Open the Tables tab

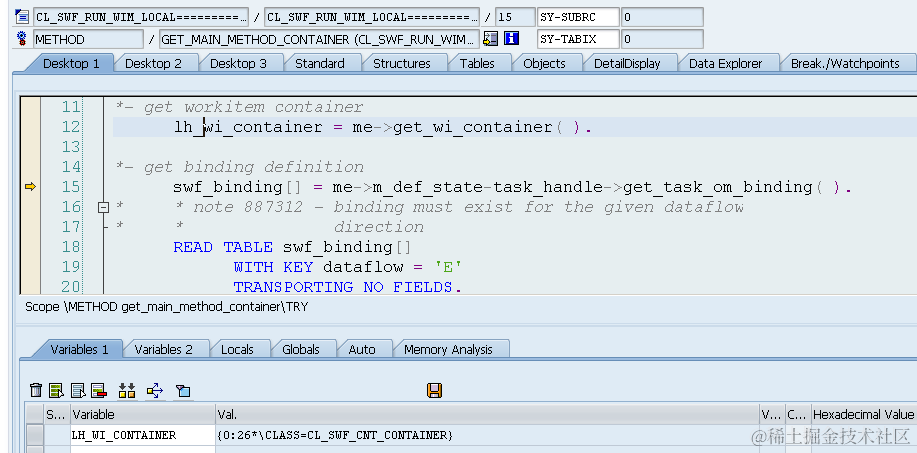pyautogui.click(x=477, y=63)
